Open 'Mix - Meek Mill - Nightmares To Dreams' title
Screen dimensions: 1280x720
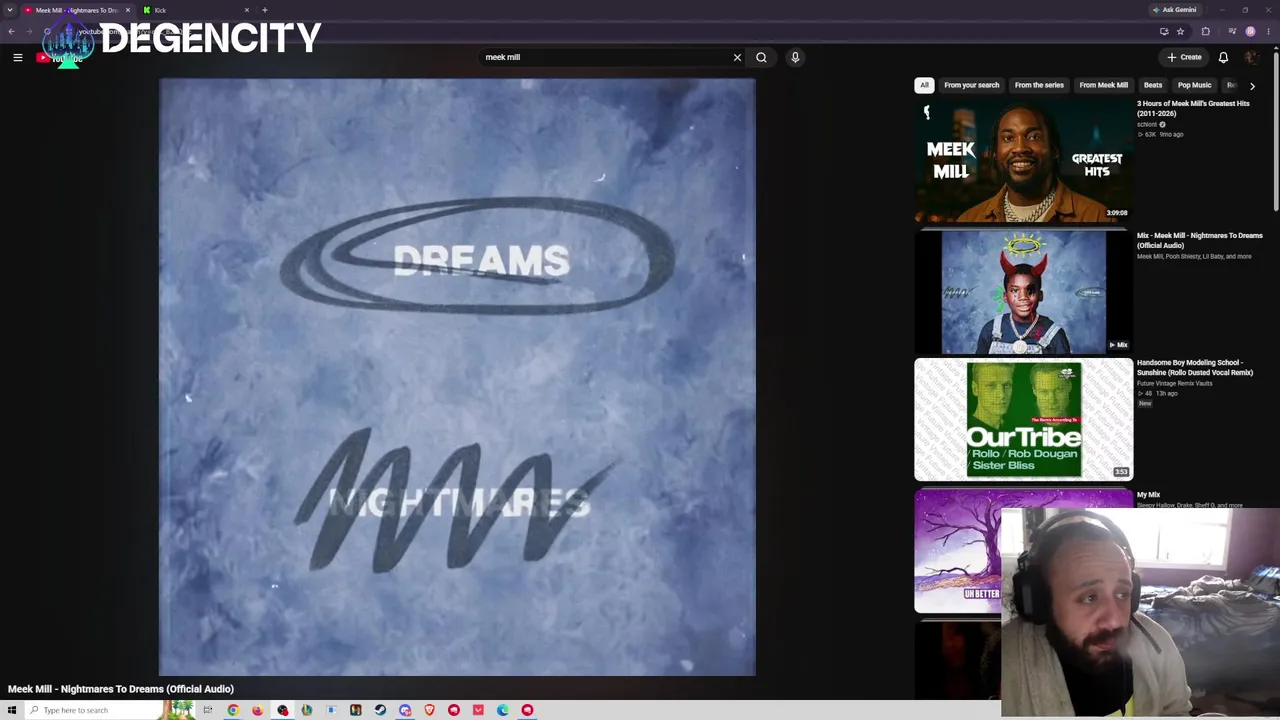(1199, 240)
